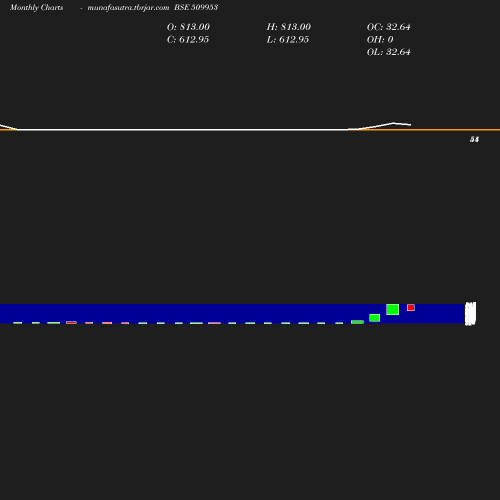Select the close value "C: 612.95"
The height and width of the screenshot is (500, 500).
point(188,40)
